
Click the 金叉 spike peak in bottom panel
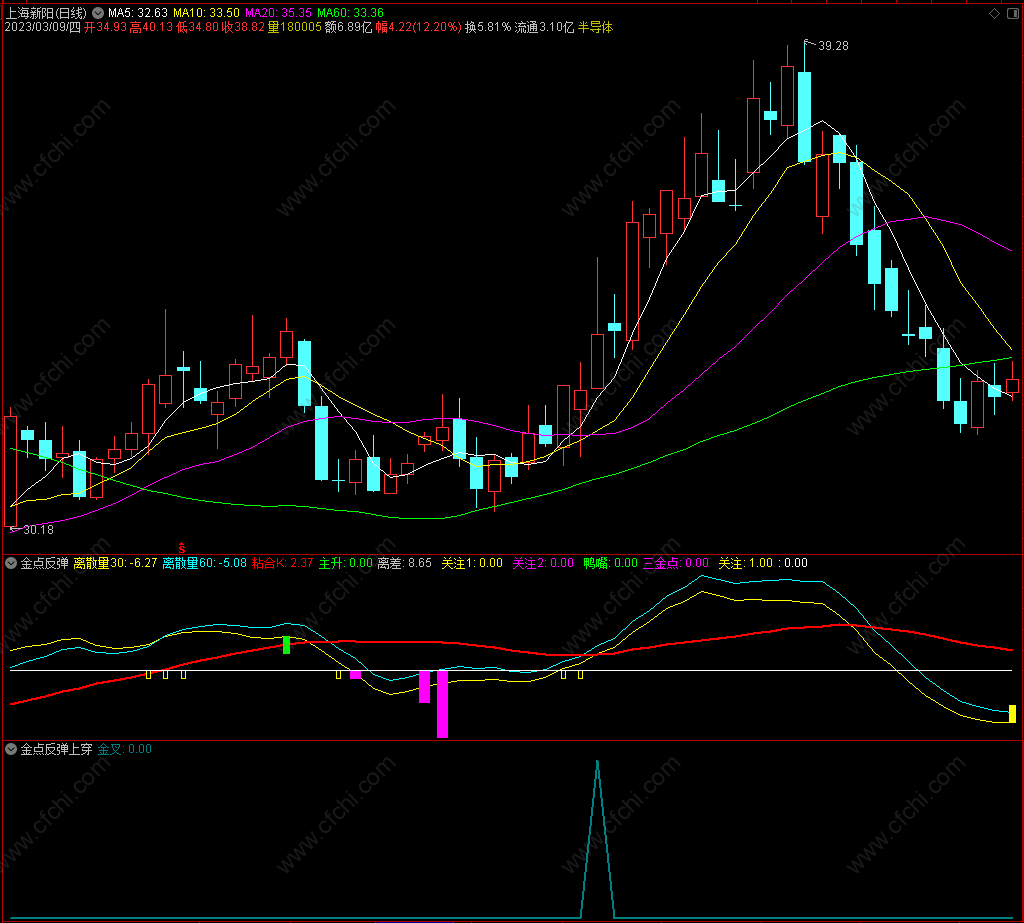[x=597, y=763]
